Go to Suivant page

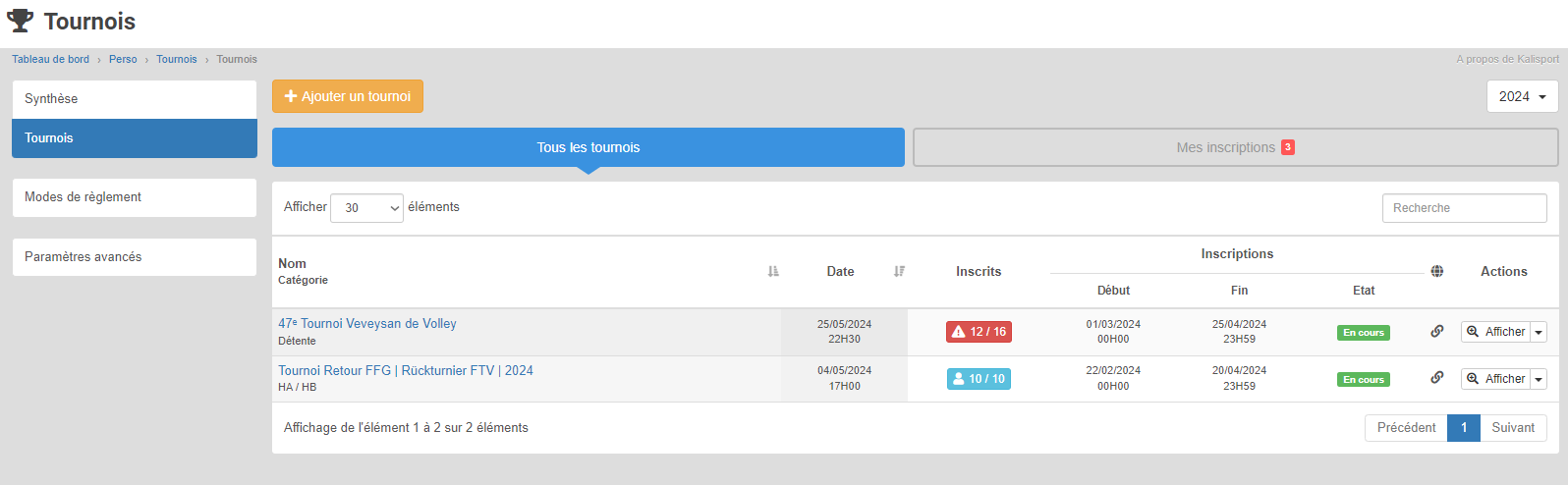pyautogui.click(x=1513, y=428)
